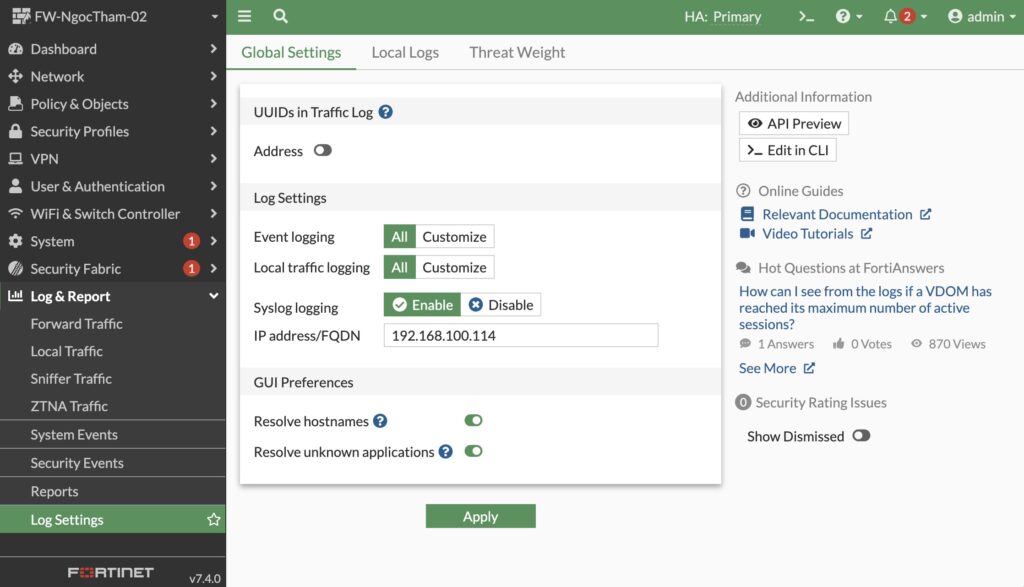The image size is (1024, 587).
Task: Expand User & Authentication chevron
Action: tap(214, 186)
